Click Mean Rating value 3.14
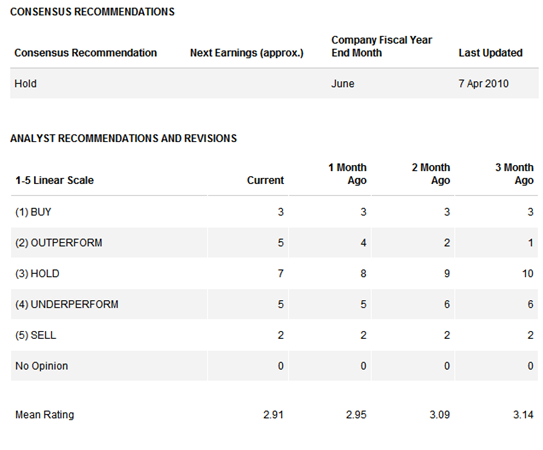 [x=523, y=415]
